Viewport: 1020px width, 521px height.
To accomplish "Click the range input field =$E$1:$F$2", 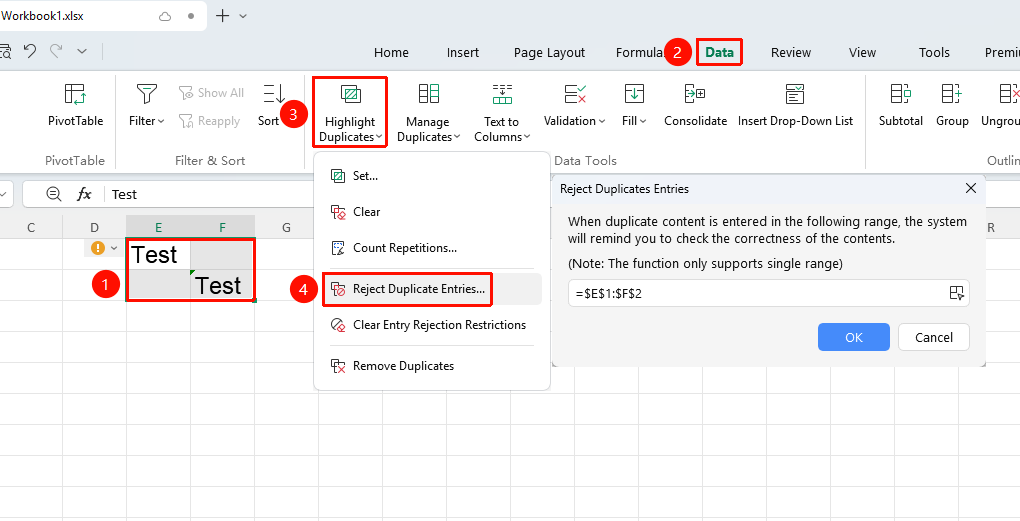I will 768,293.
